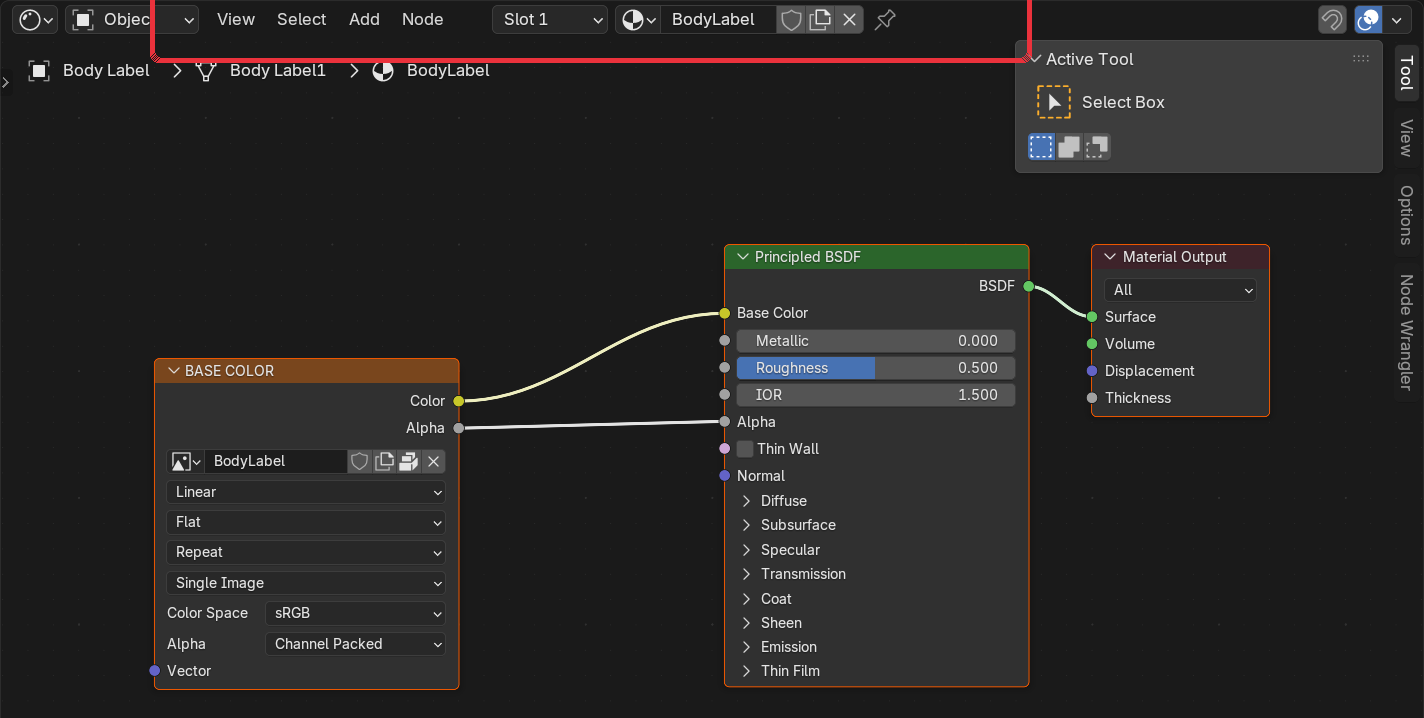The image size is (1424, 718).
Task: Open the overlays options dropdown arrow
Action: [1395, 19]
